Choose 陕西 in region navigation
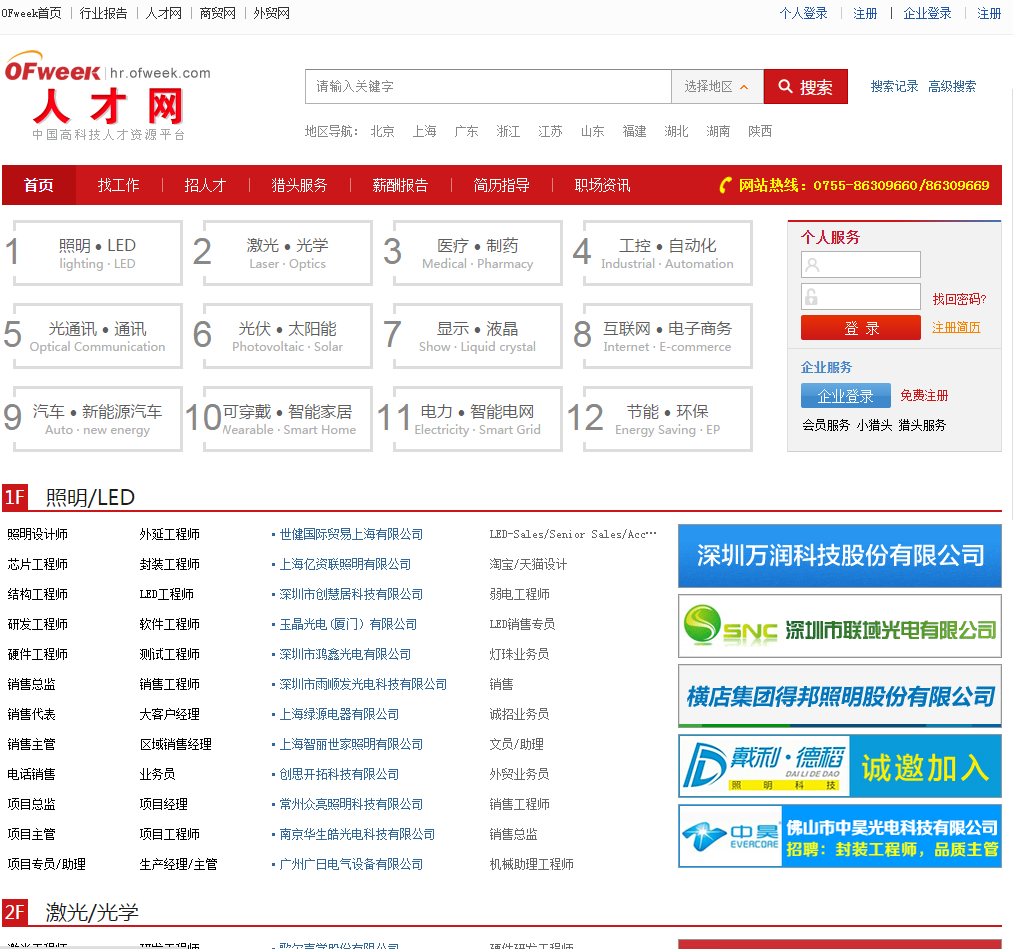1013x949 pixels. tap(760, 132)
